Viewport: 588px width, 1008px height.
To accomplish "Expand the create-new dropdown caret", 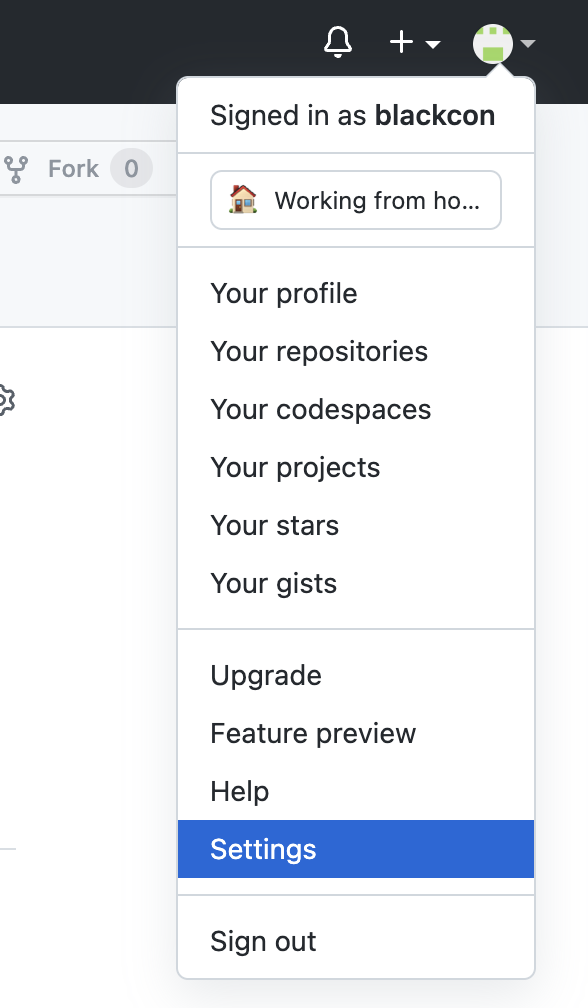I will [x=432, y=44].
